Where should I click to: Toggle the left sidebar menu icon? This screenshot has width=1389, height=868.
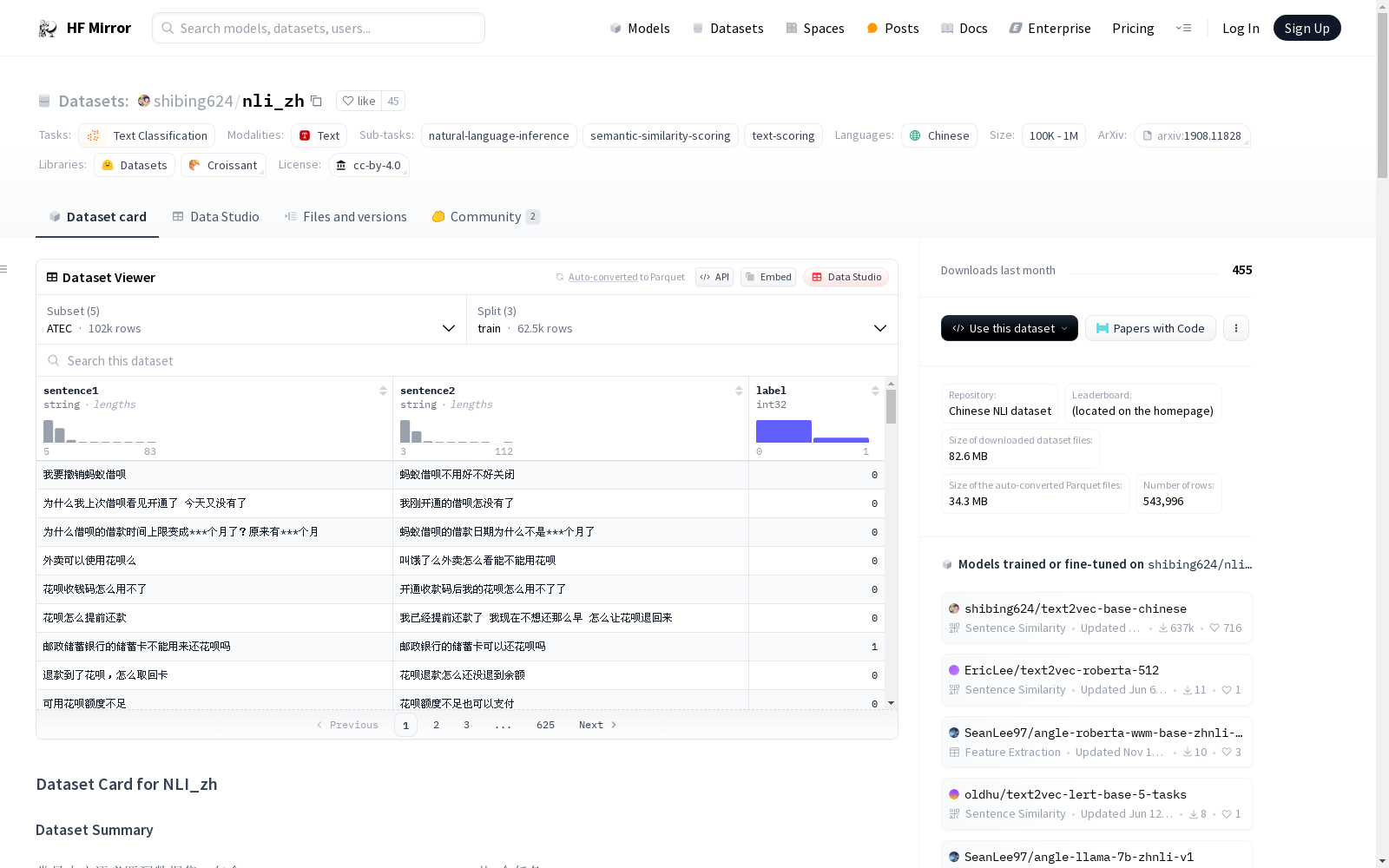[x=3, y=269]
